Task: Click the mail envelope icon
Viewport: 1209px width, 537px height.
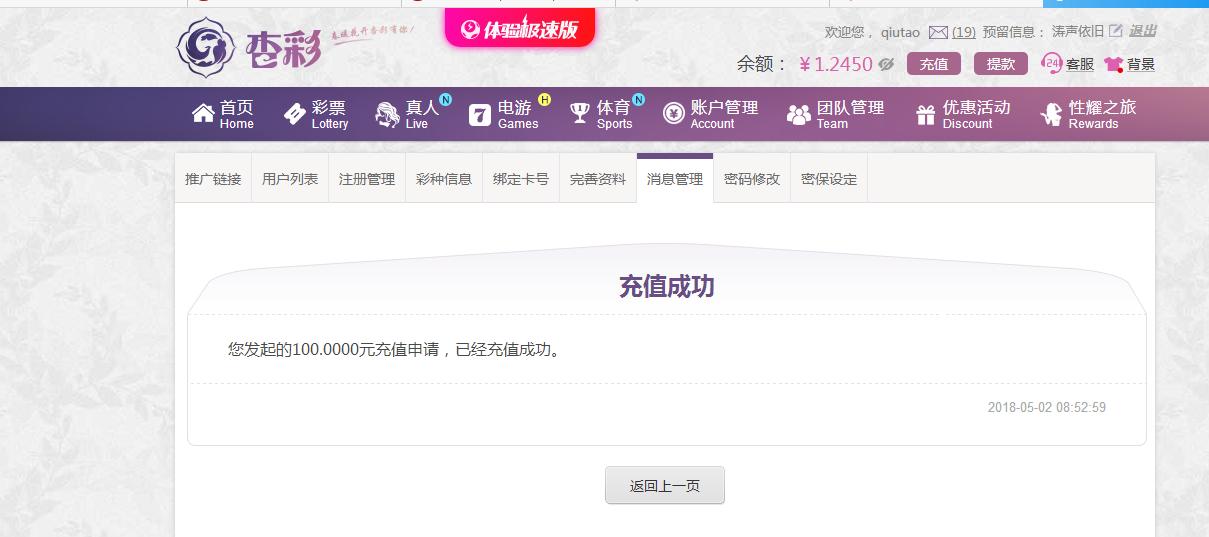Action: click(937, 32)
